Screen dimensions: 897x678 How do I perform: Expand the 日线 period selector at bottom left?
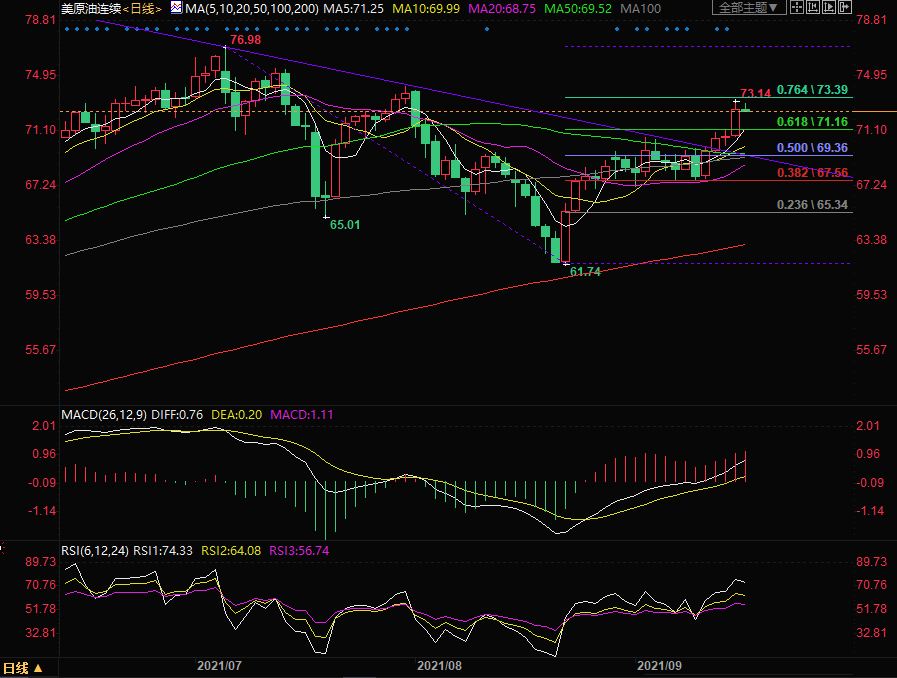tap(23, 667)
